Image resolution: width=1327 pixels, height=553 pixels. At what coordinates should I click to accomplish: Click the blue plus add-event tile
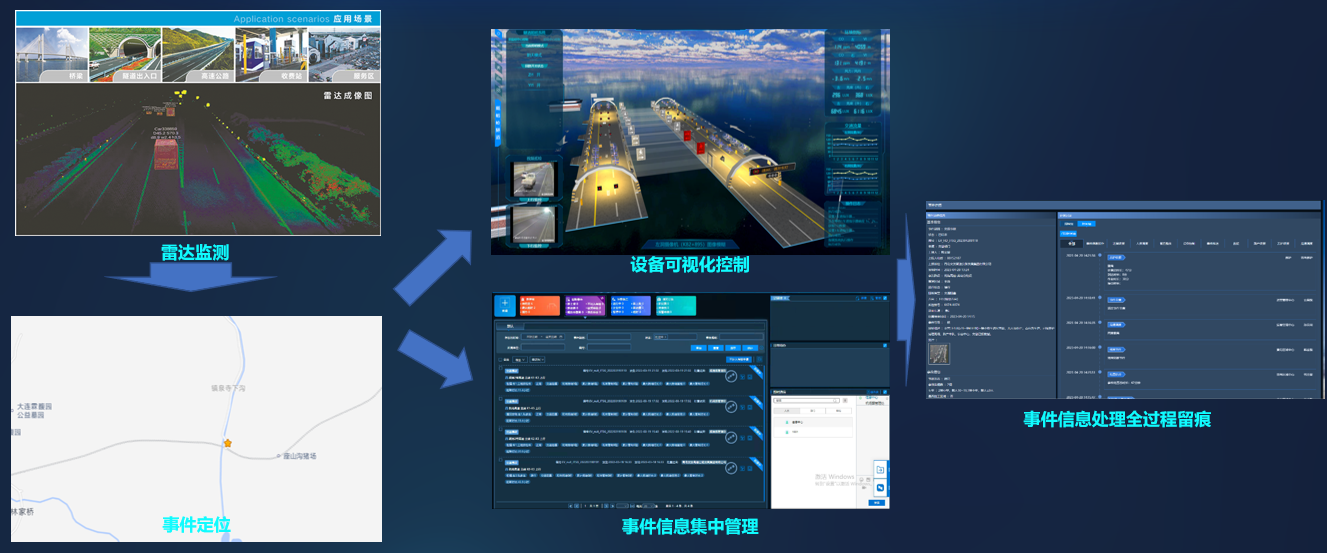click(x=505, y=306)
